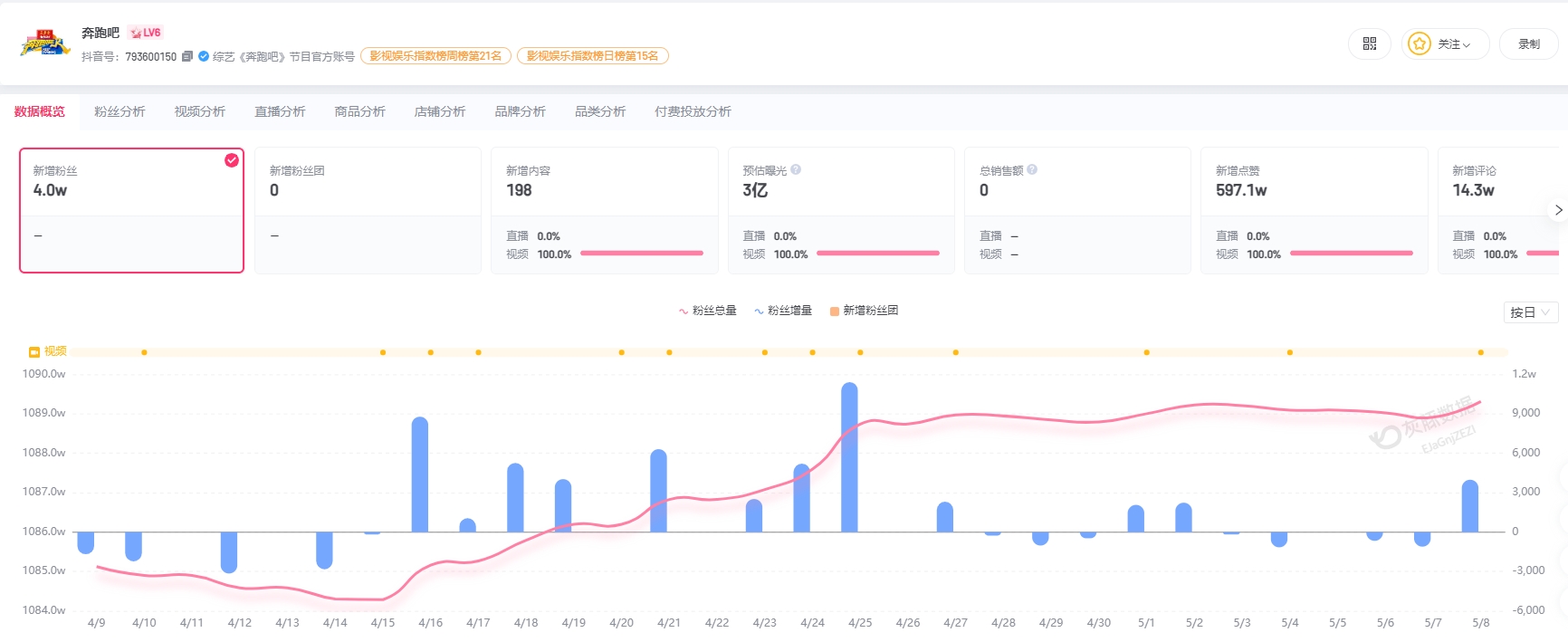
Task: Switch to the 商品分析 tab
Action: tap(360, 111)
